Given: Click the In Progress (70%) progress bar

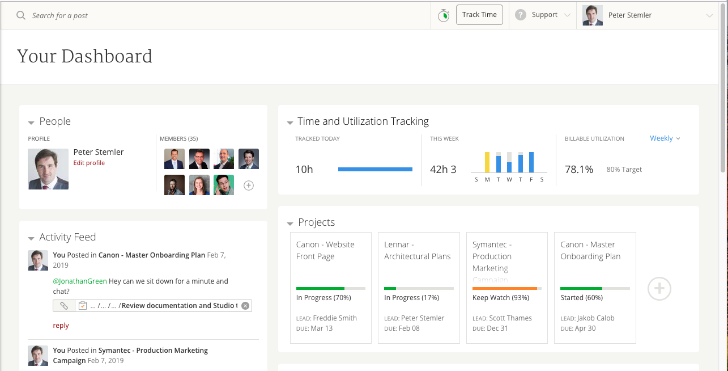Looking at the screenshot, I should (x=331, y=288).
